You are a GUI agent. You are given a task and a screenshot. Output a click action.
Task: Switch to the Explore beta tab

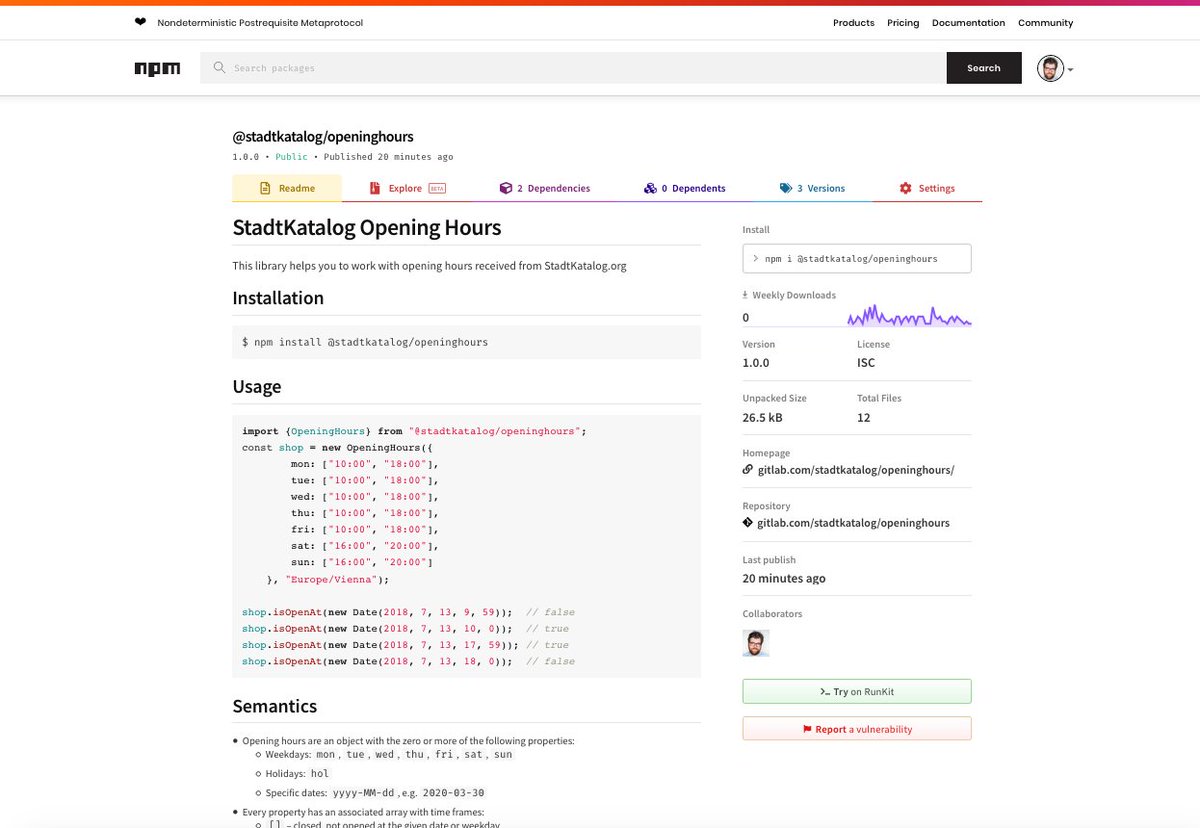click(407, 188)
